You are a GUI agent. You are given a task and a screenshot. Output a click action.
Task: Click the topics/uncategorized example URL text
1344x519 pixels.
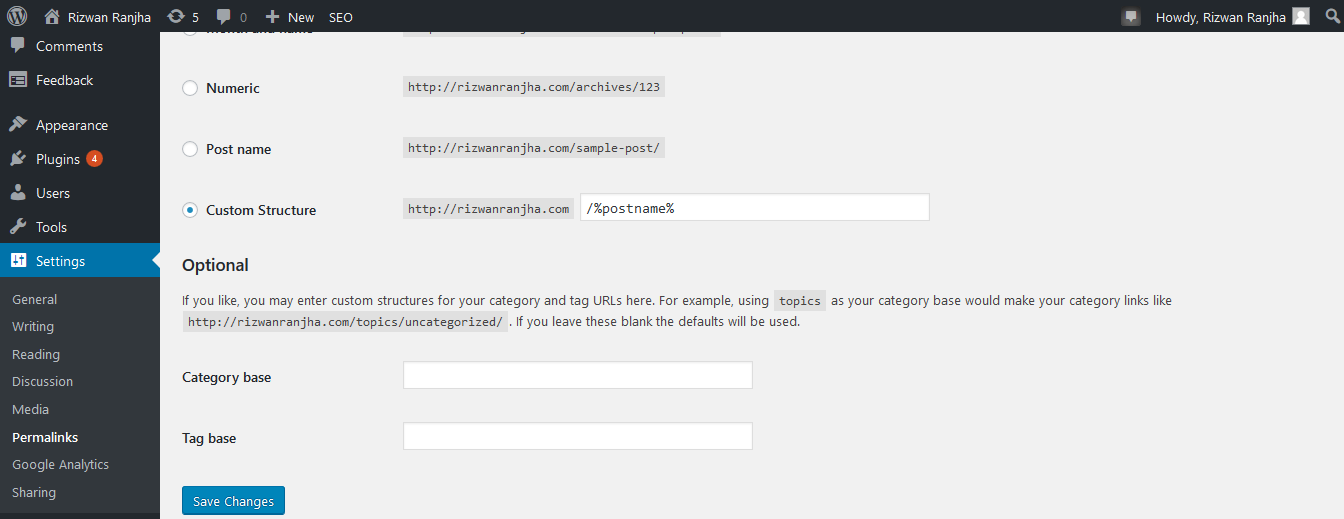(x=345, y=322)
